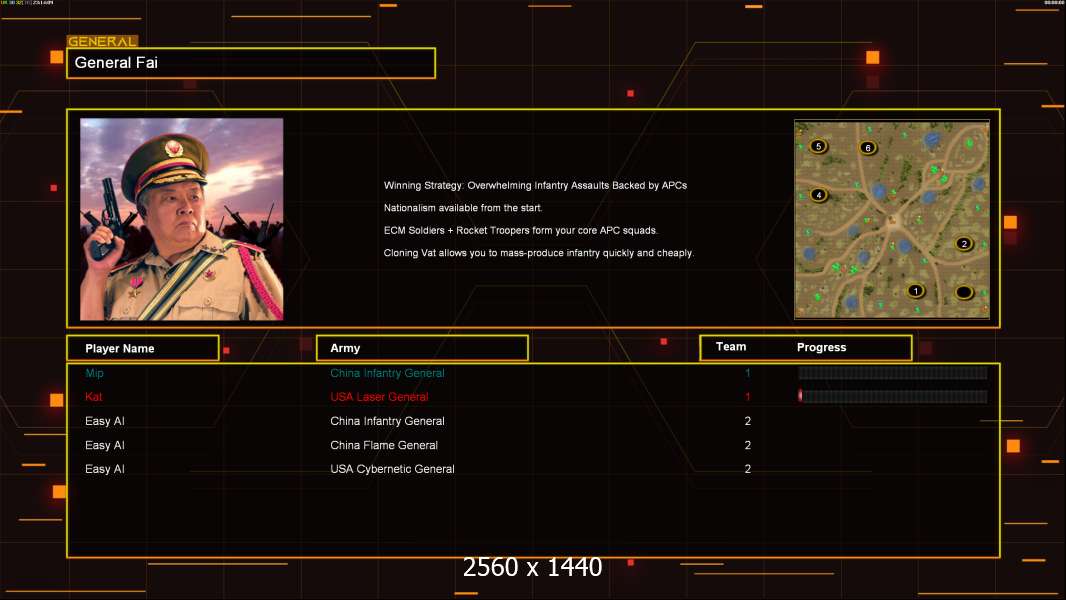Select player Kat in the list
The width and height of the screenshot is (1066, 600).
click(x=94, y=397)
